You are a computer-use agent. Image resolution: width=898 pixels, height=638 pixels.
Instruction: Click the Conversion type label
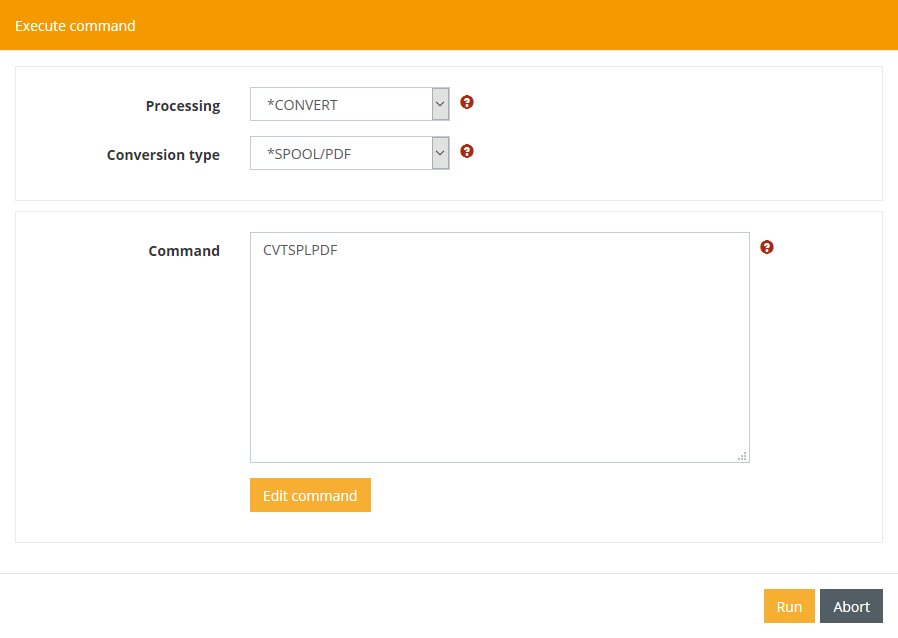(x=163, y=155)
